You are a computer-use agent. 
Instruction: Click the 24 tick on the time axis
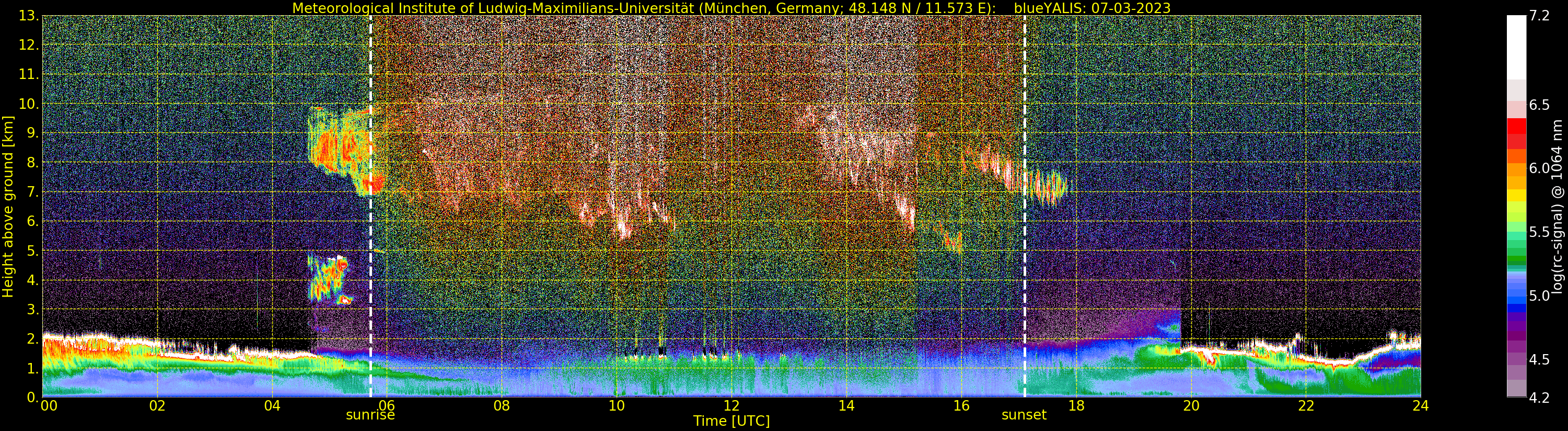[1420, 406]
